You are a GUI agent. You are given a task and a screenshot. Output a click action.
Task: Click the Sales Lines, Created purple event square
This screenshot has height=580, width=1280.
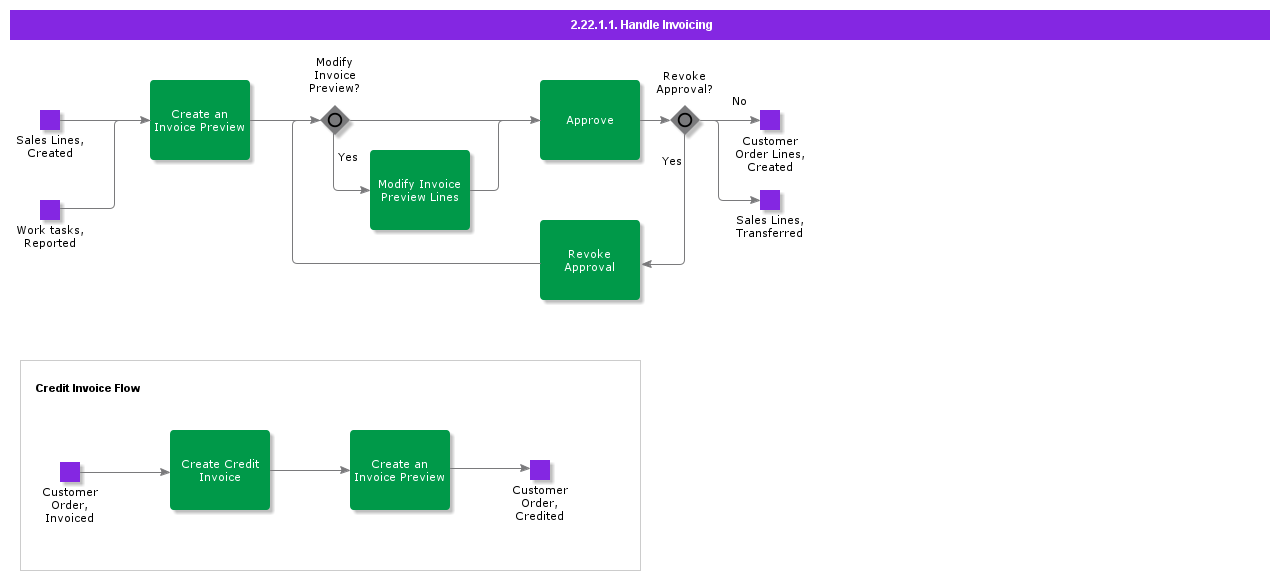click(50, 120)
